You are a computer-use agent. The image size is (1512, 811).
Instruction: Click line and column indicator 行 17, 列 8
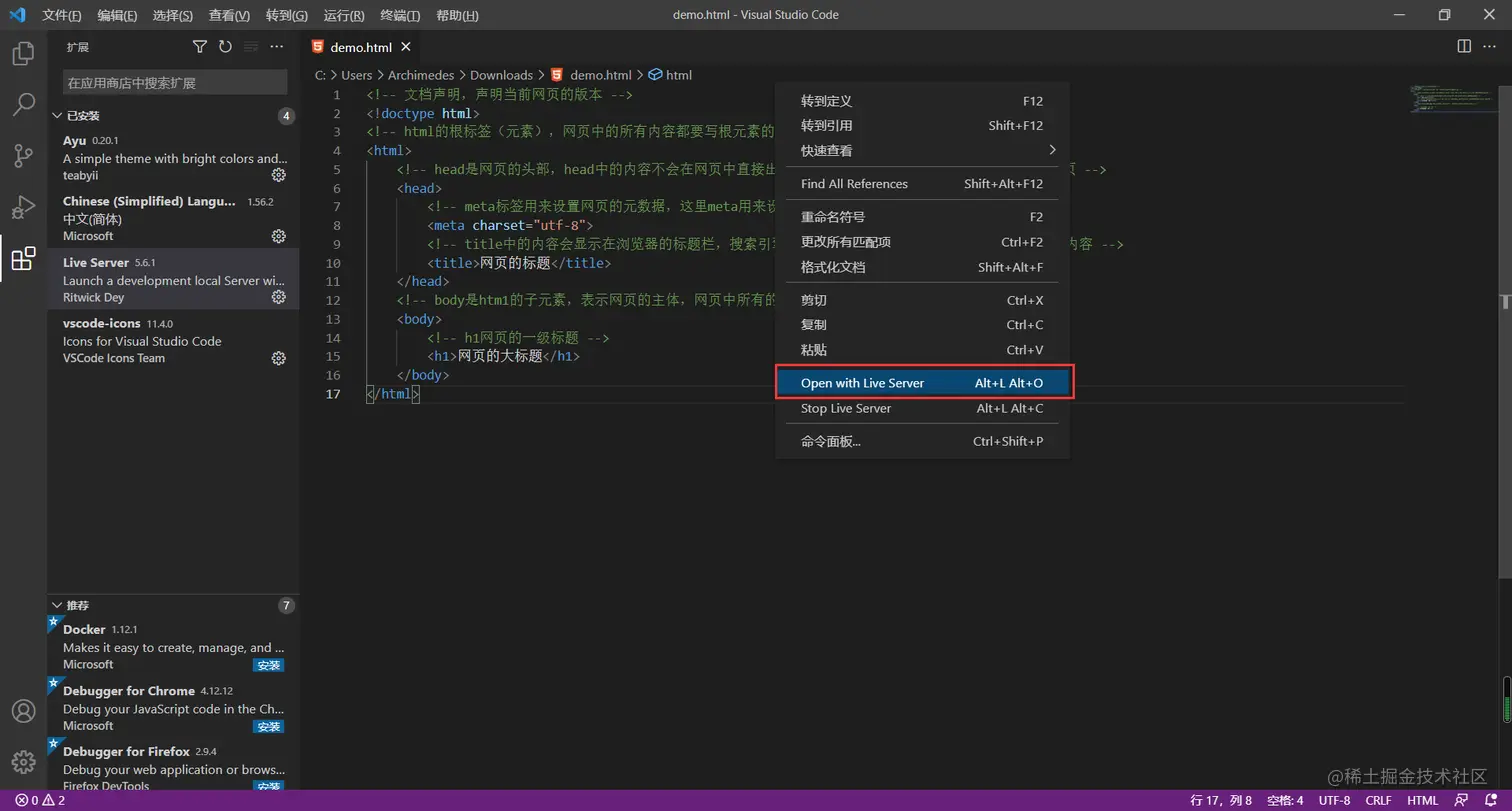pos(1221,800)
